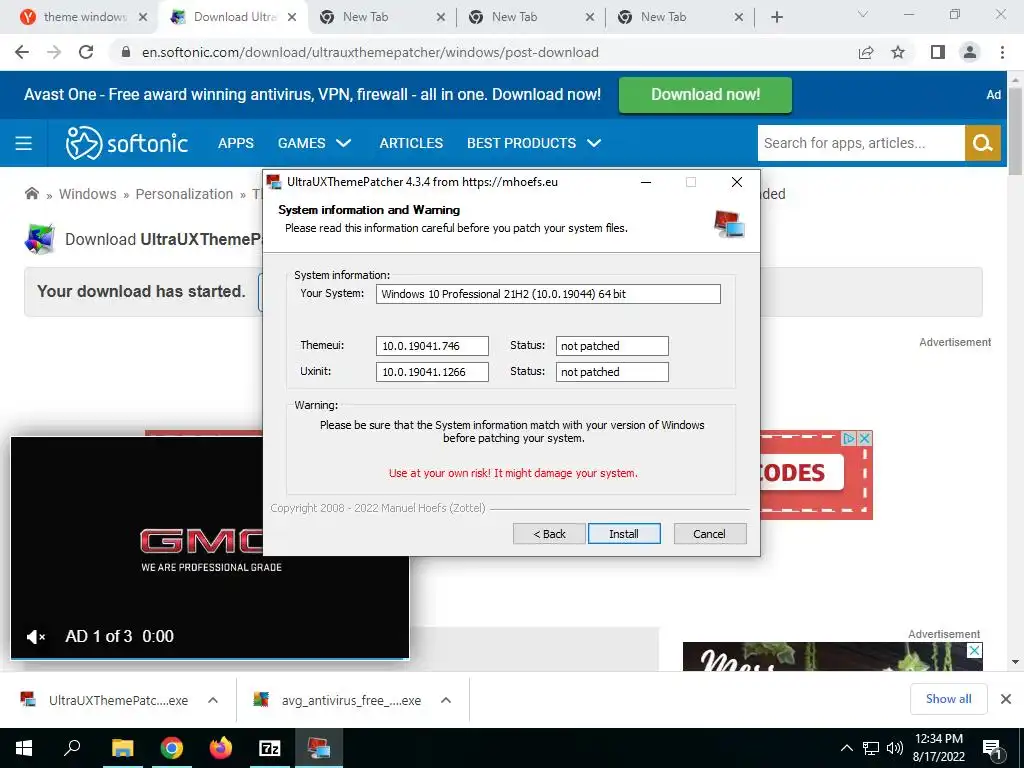The image size is (1024, 768).
Task: Expand options for UltraUXThemePatcher download
Action: pyautogui.click(x=213, y=700)
